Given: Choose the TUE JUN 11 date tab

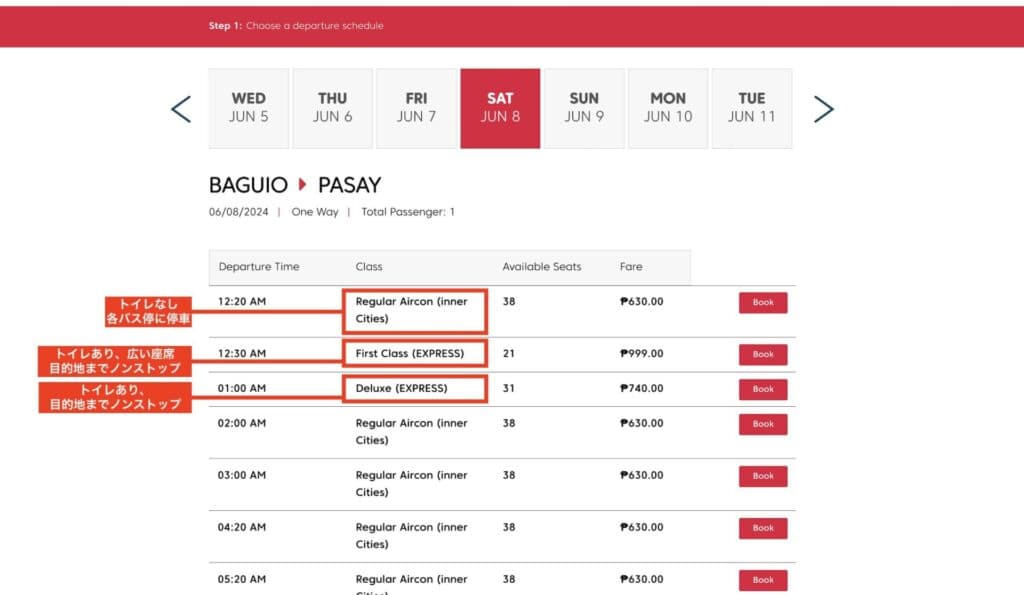Looking at the screenshot, I should tap(752, 108).
